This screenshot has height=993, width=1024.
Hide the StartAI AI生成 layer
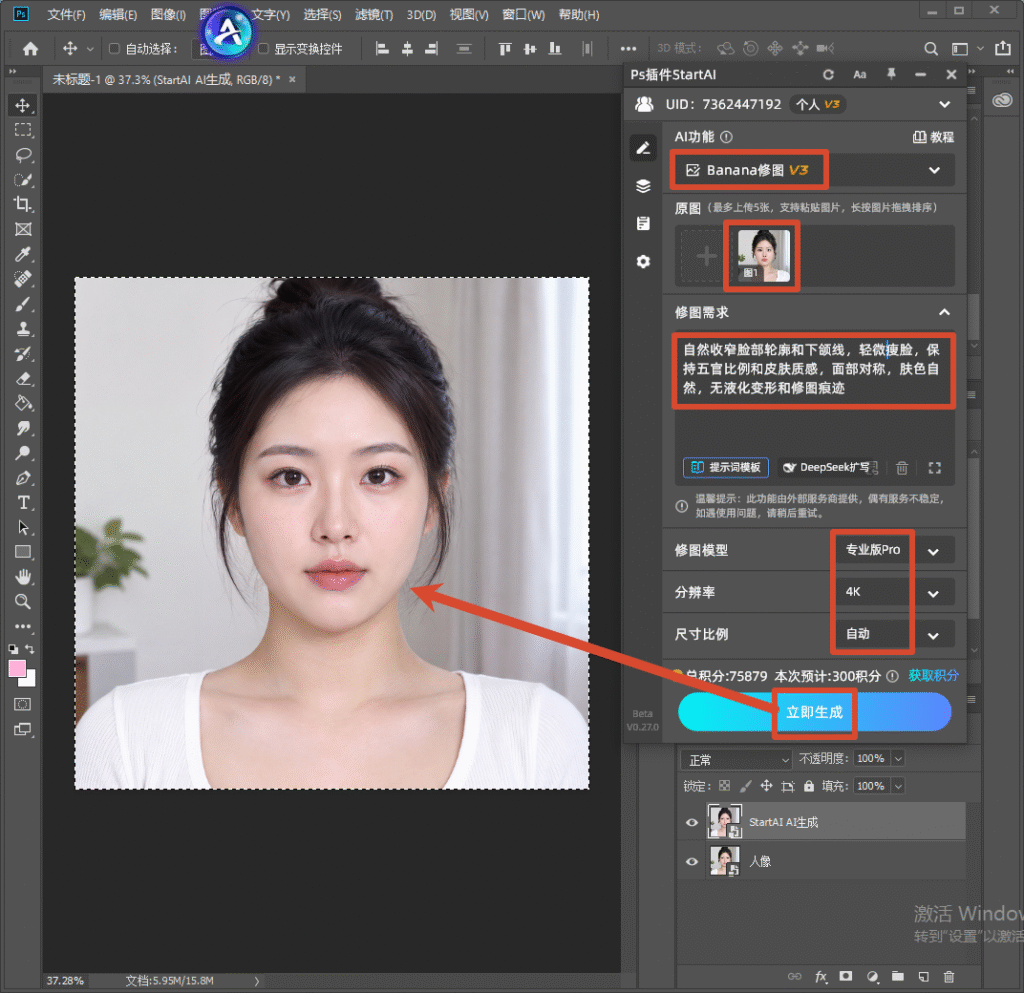692,822
